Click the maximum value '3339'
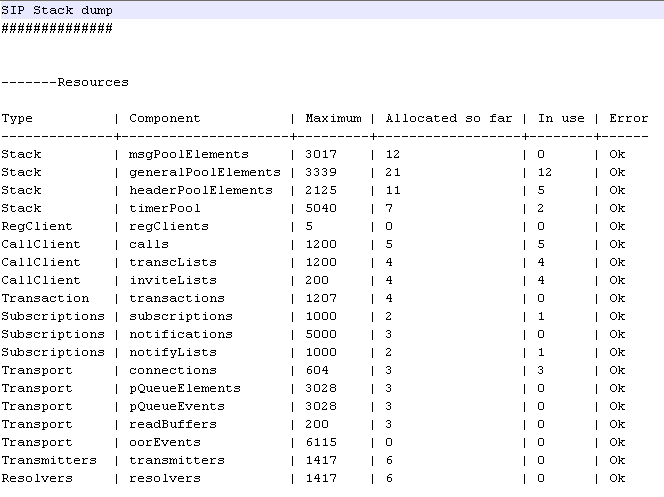Image resolution: width=664 pixels, height=497 pixels. (x=321, y=172)
